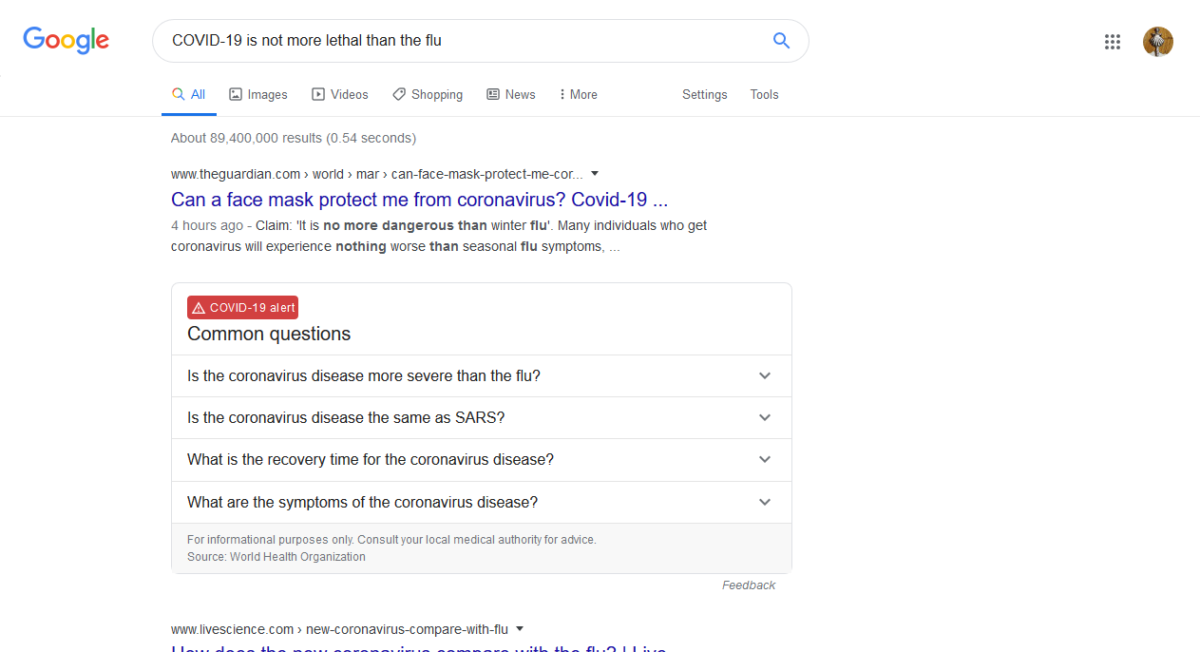1200x652 pixels.
Task: Click the Feedback link below the panel
Action: tap(748, 585)
